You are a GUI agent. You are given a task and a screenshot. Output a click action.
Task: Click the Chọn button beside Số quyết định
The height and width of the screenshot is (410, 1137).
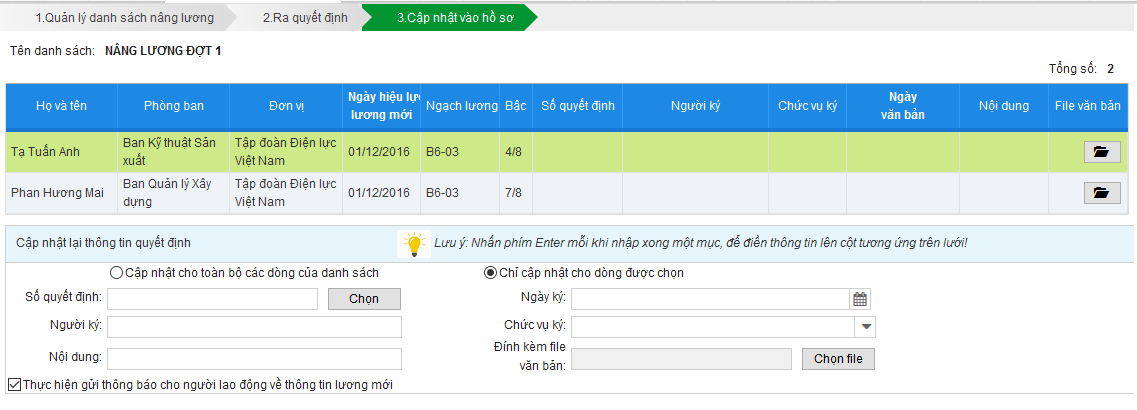[364, 299]
